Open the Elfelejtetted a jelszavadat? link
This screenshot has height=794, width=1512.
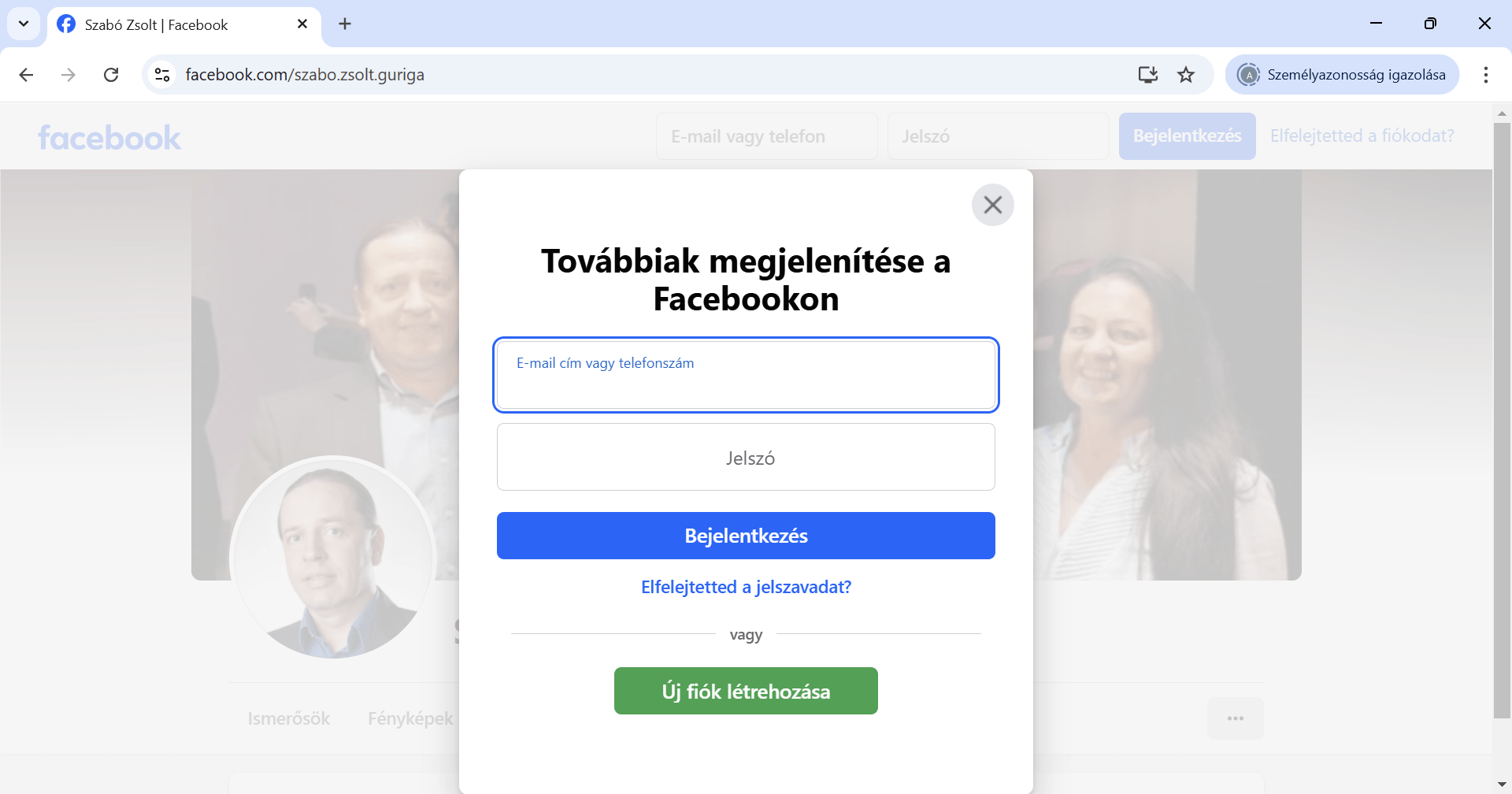tap(746, 587)
